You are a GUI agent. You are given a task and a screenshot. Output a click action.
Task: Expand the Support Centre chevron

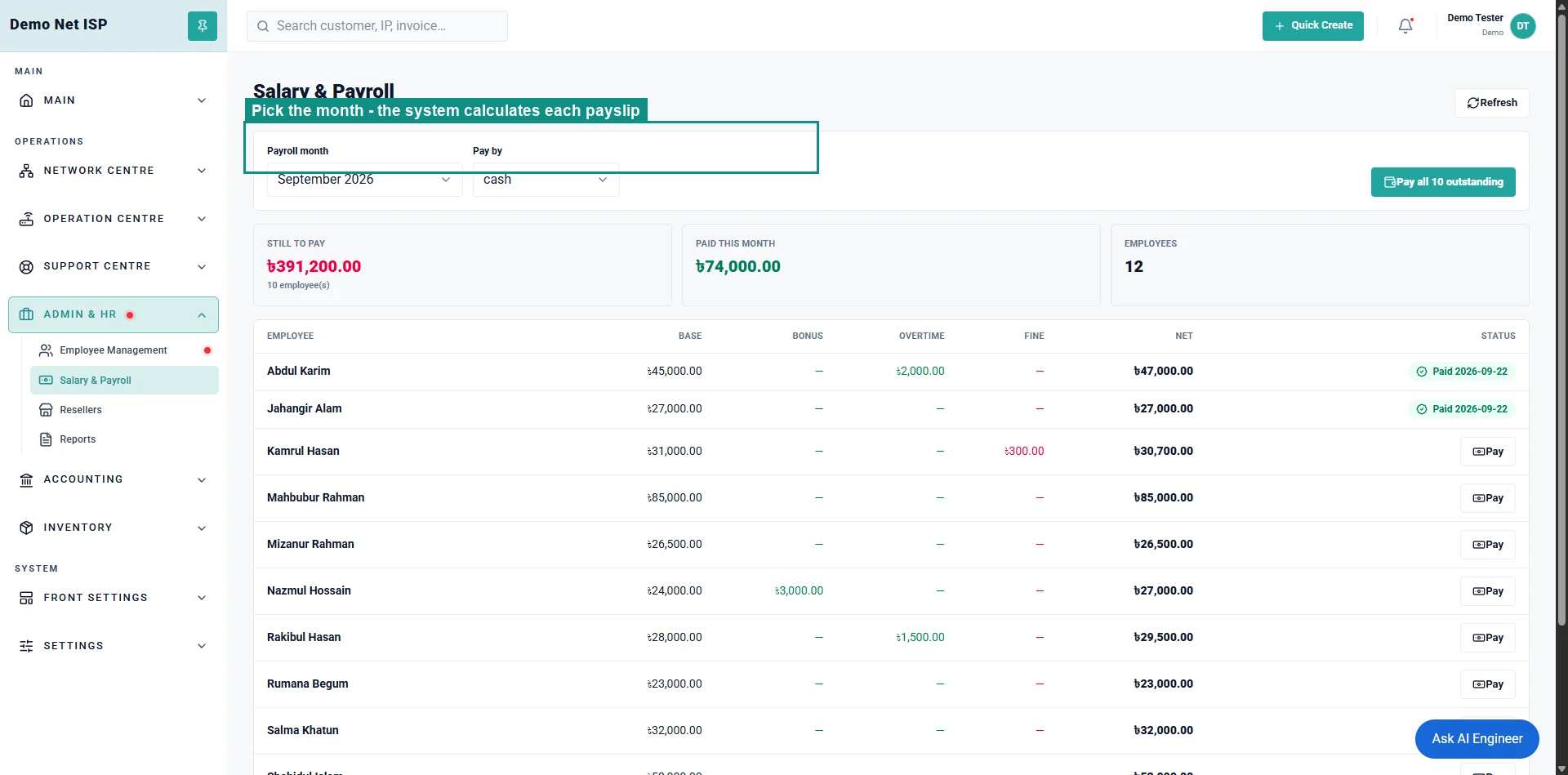202,267
